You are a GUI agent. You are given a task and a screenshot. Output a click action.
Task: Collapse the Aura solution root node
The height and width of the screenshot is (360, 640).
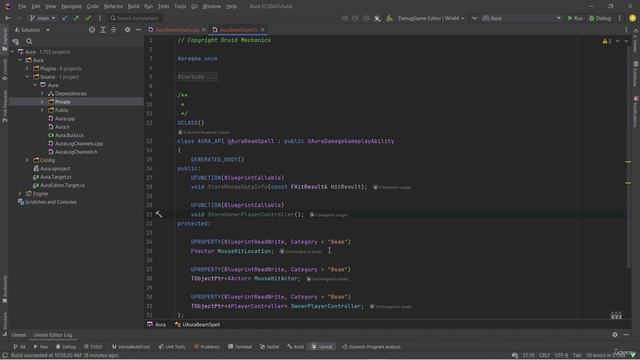pyautogui.click(x=12, y=52)
